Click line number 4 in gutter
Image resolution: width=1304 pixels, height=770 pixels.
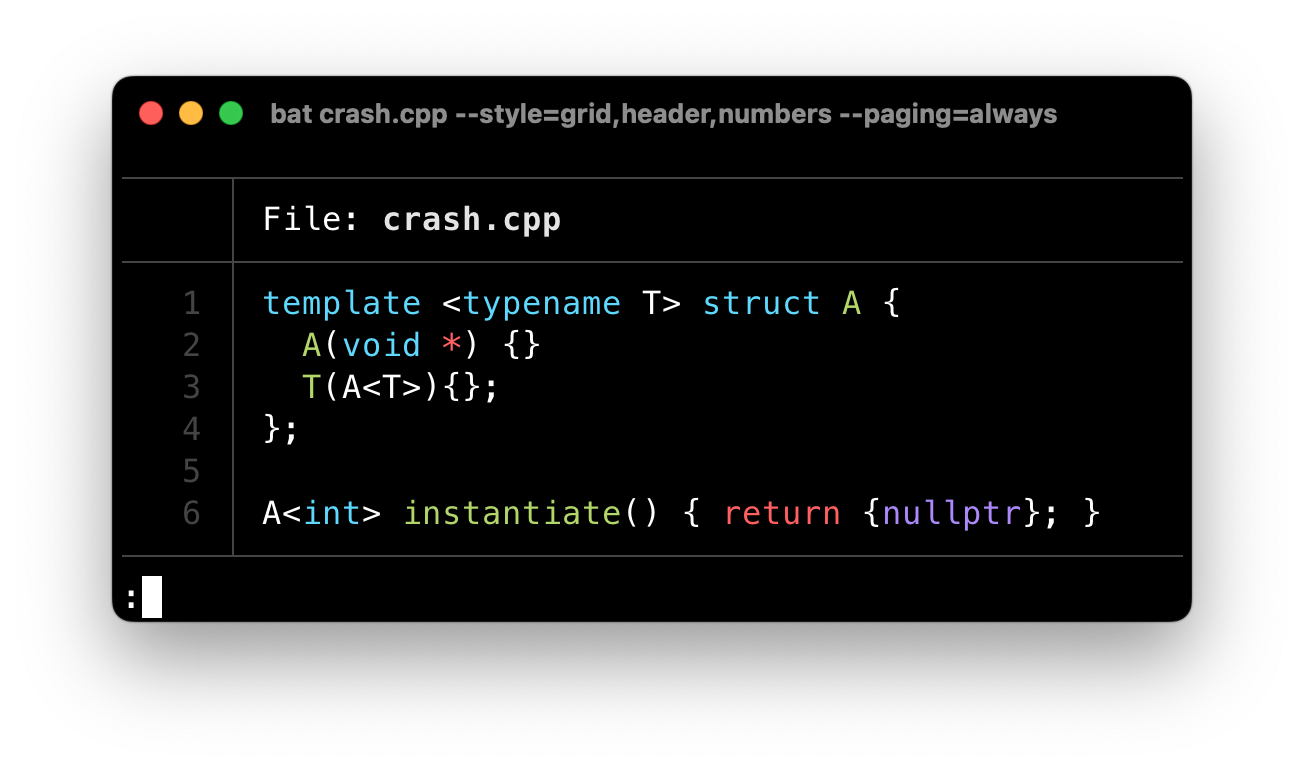tap(192, 429)
